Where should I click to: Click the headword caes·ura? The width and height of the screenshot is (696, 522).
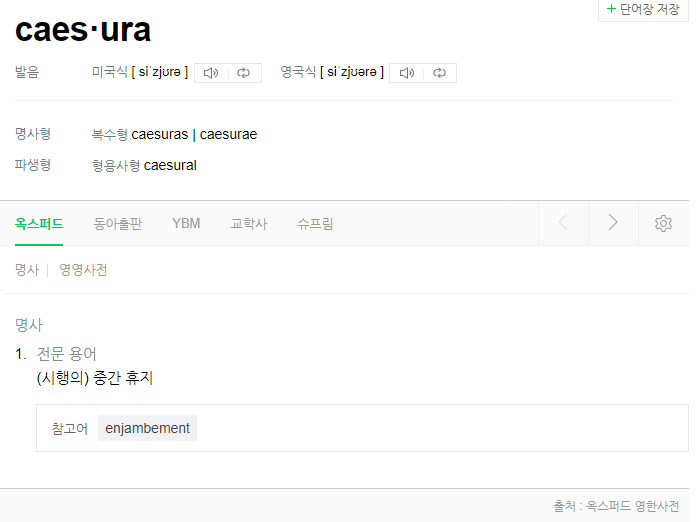(x=83, y=31)
